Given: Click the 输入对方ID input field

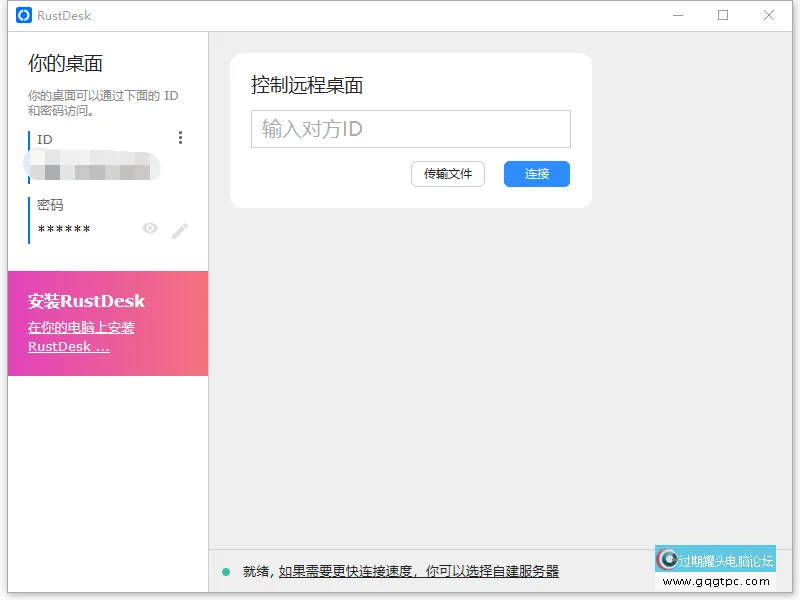Looking at the screenshot, I should [410, 129].
